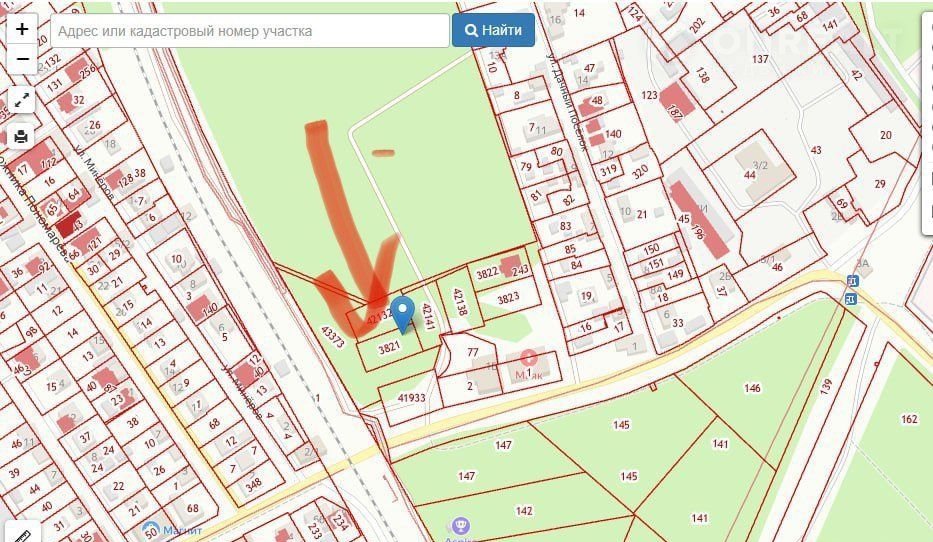This screenshot has height=542, width=933.
Task: Zoom out with the minus button
Action: (x=22, y=59)
